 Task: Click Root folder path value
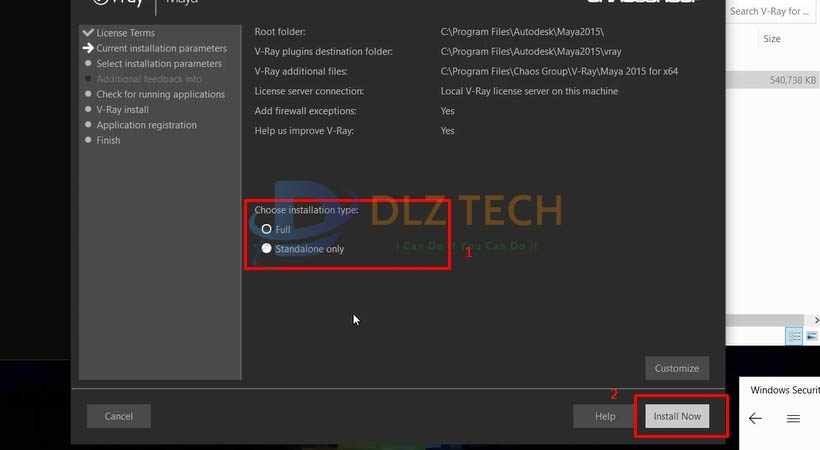pyautogui.click(x=522, y=32)
